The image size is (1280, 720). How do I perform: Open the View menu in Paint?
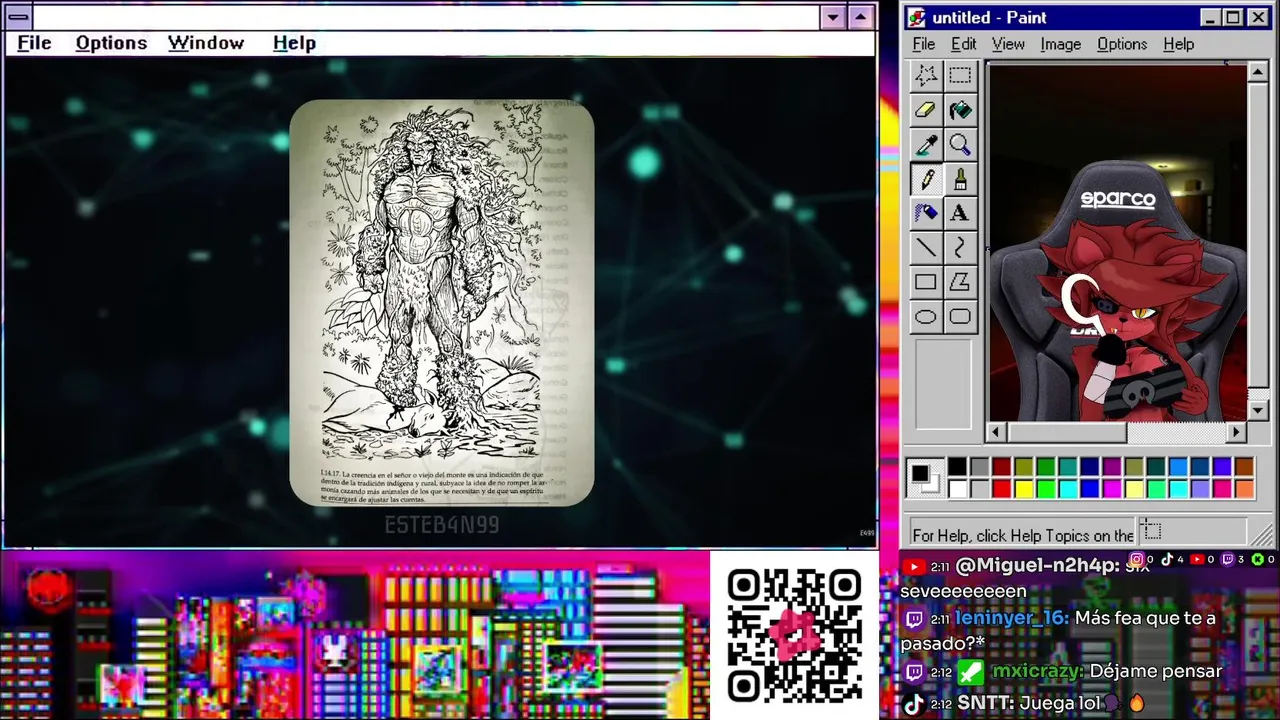click(x=1008, y=44)
